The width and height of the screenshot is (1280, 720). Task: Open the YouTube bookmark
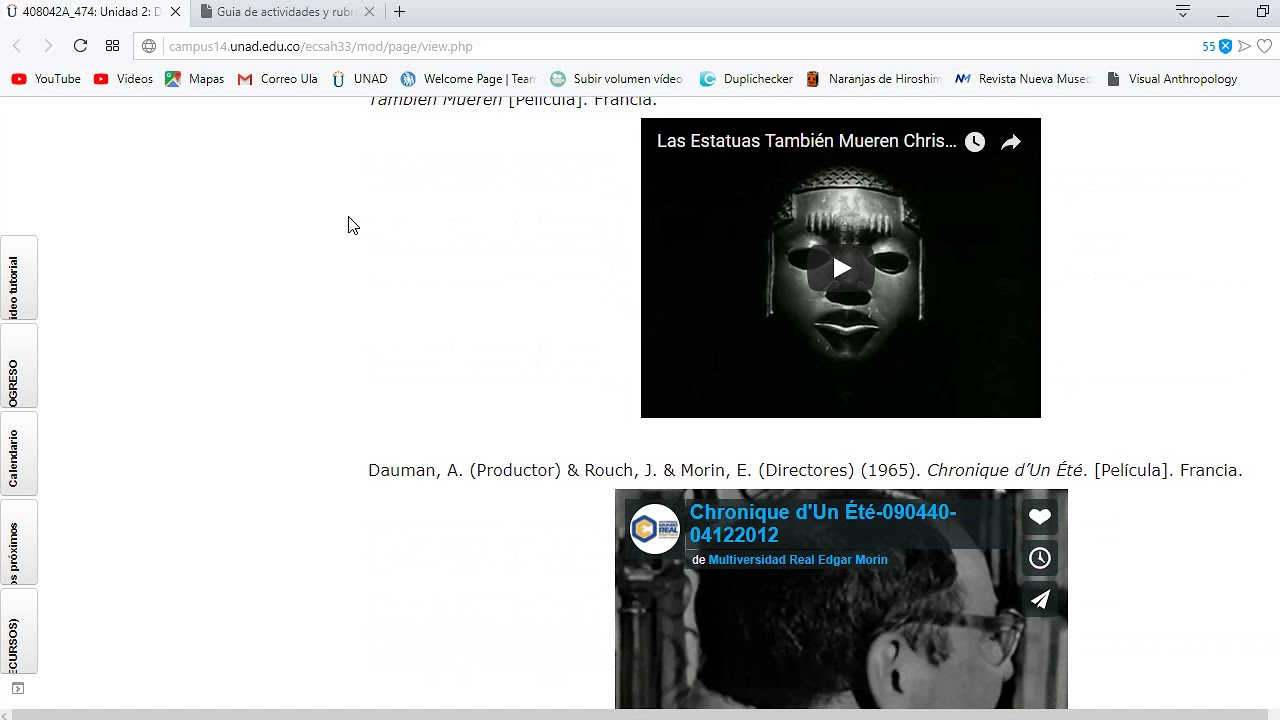click(46, 79)
